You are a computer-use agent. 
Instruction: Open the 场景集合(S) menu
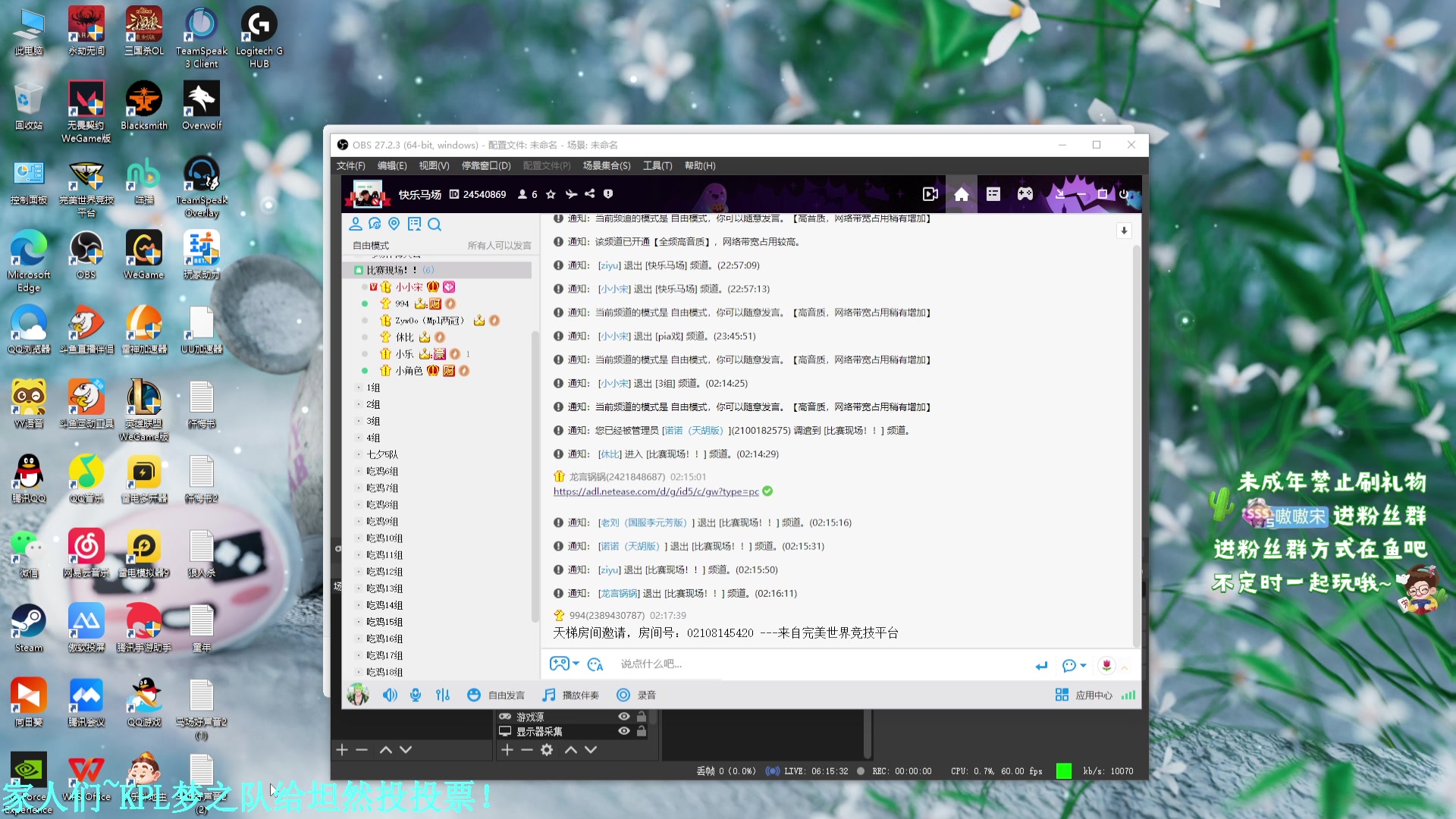point(606,165)
